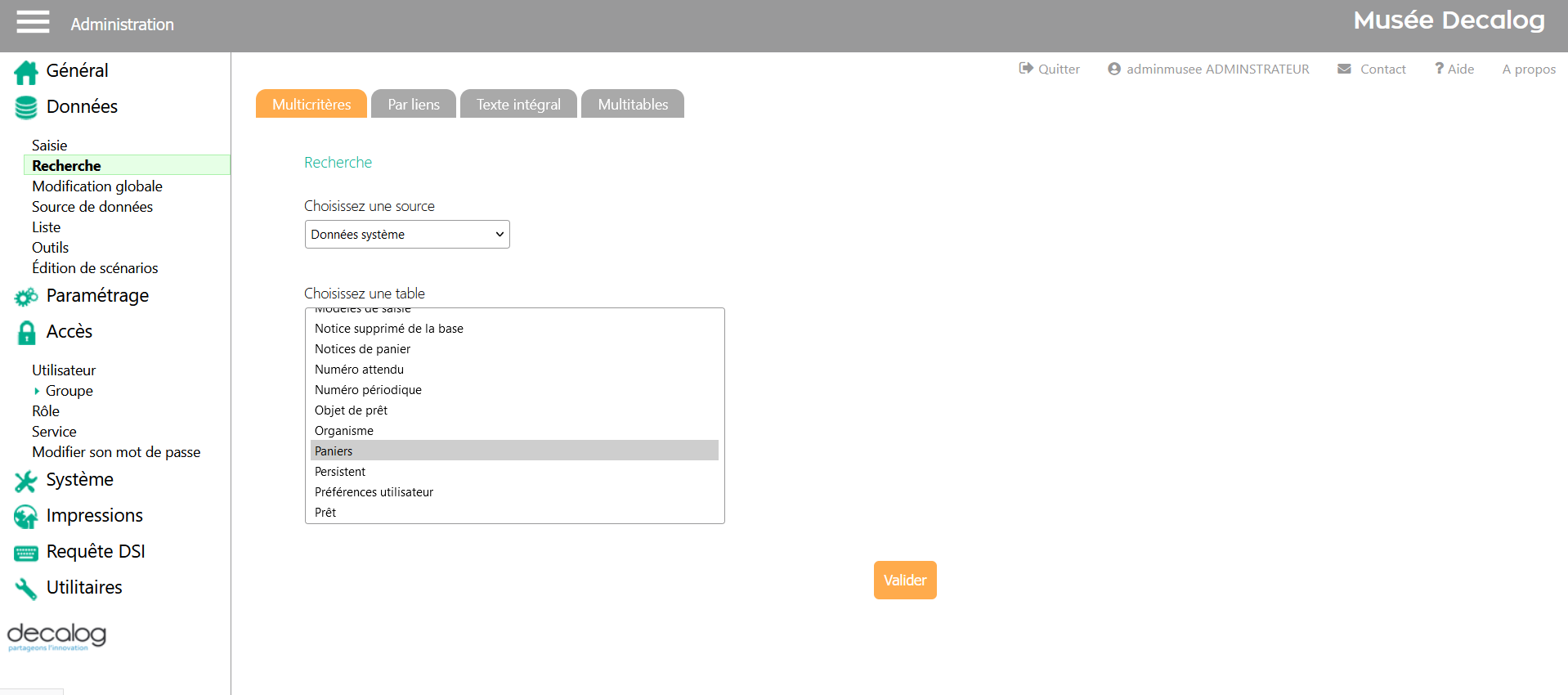Open the Contact link
The height and width of the screenshot is (695, 1568).
click(1372, 69)
